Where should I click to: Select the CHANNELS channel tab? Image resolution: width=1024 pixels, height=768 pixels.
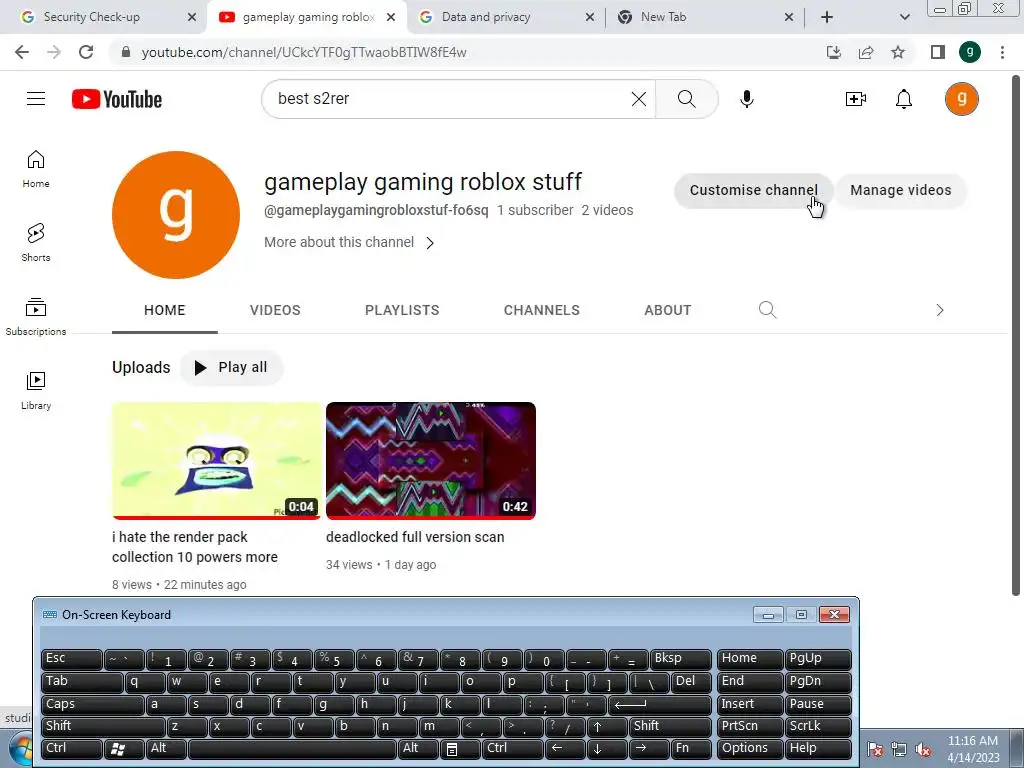pyautogui.click(x=541, y=310)
